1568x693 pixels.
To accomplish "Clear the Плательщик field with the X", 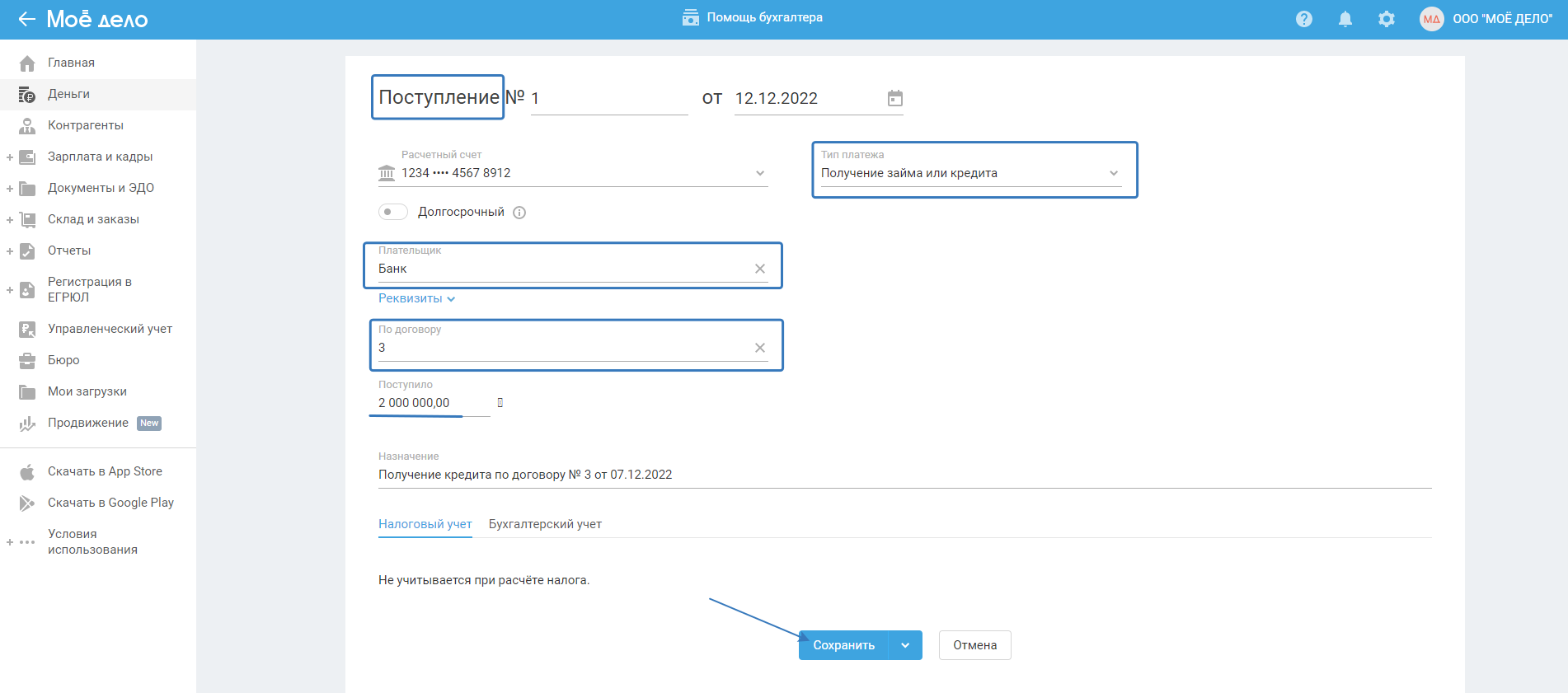I will (760, 269).
